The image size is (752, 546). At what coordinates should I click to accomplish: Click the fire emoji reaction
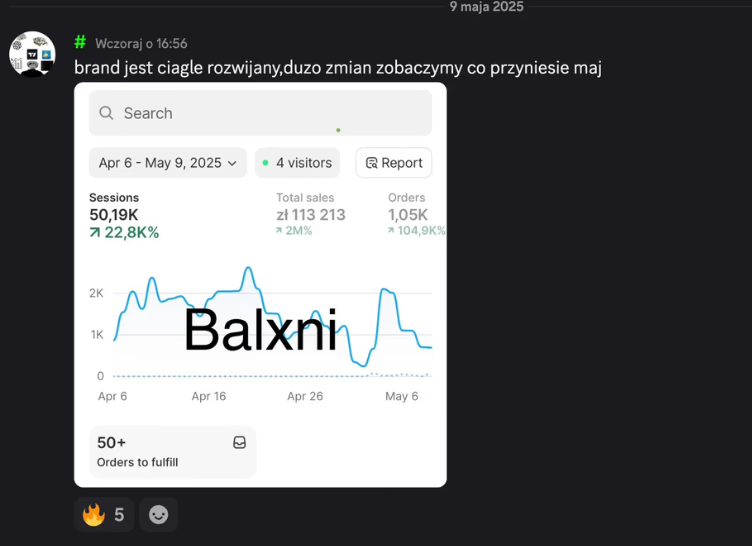point(94,515)
